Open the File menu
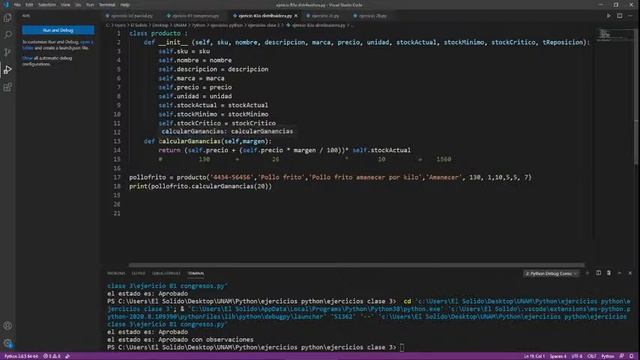Image resolution: width=640 pixels, height=360 pixels. pyautogui.click(x=17, y=5)
